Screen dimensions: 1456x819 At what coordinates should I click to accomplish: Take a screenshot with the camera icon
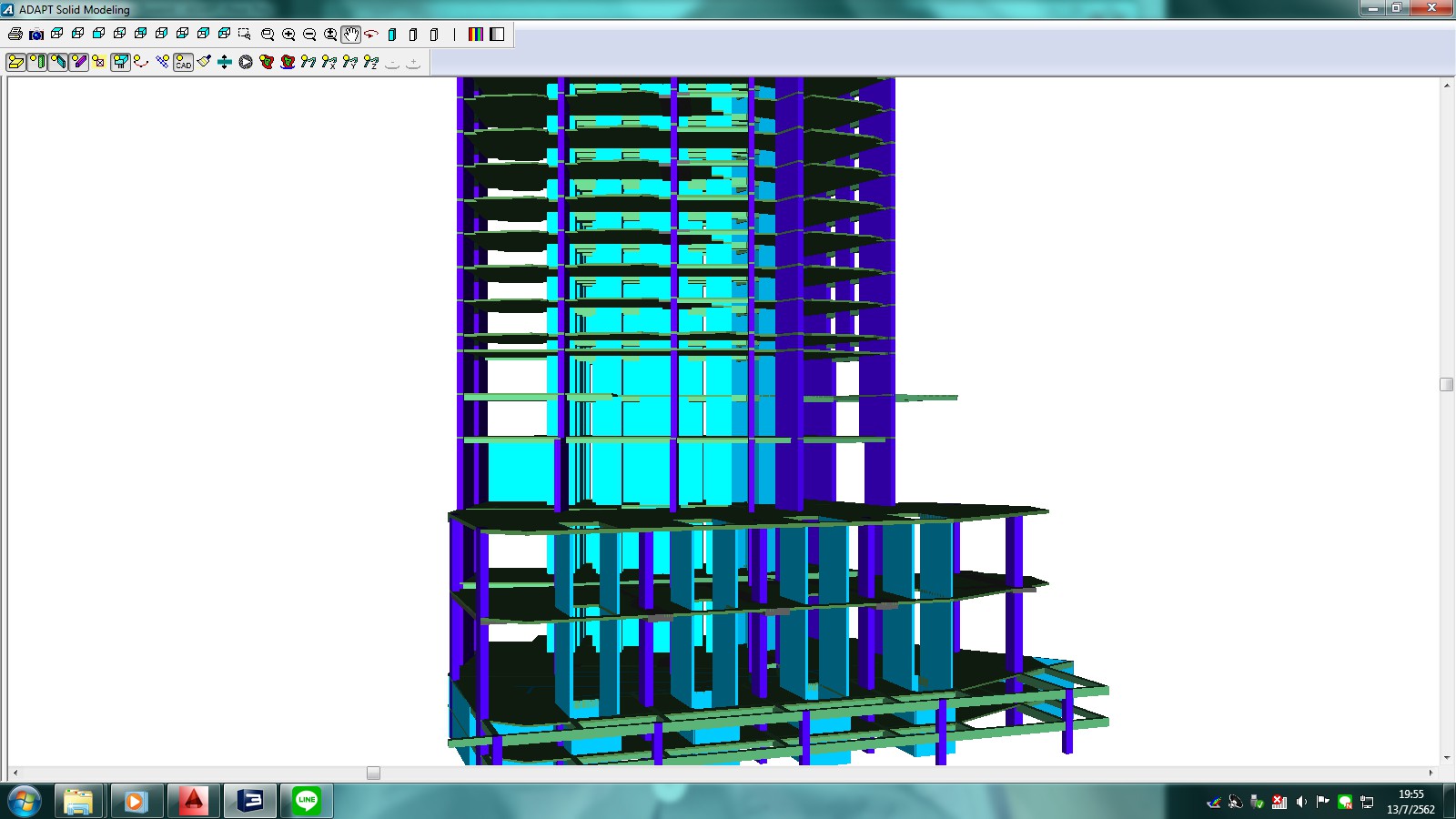(x=36, y=35)
